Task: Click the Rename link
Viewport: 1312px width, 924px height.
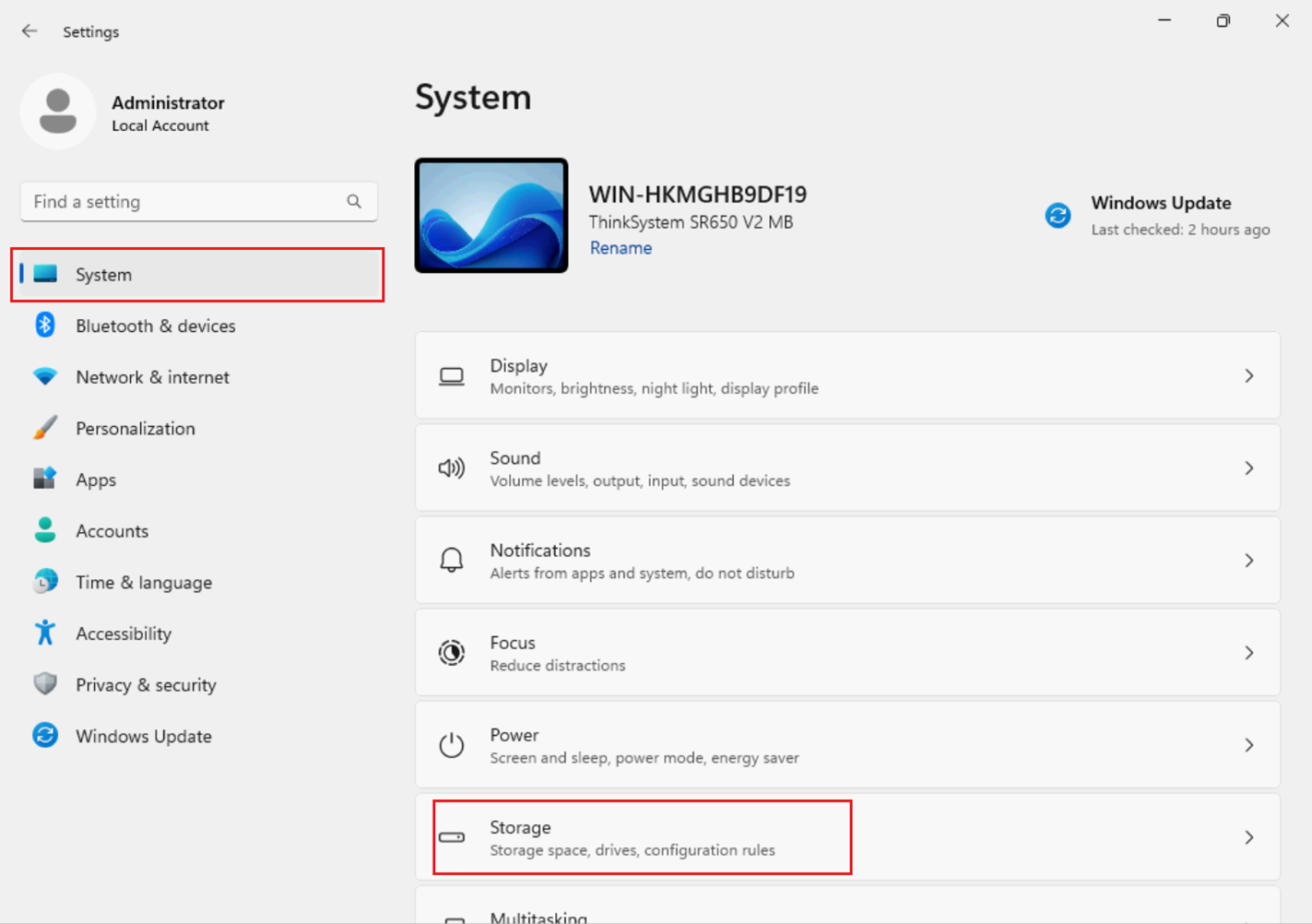Action: 621,248
